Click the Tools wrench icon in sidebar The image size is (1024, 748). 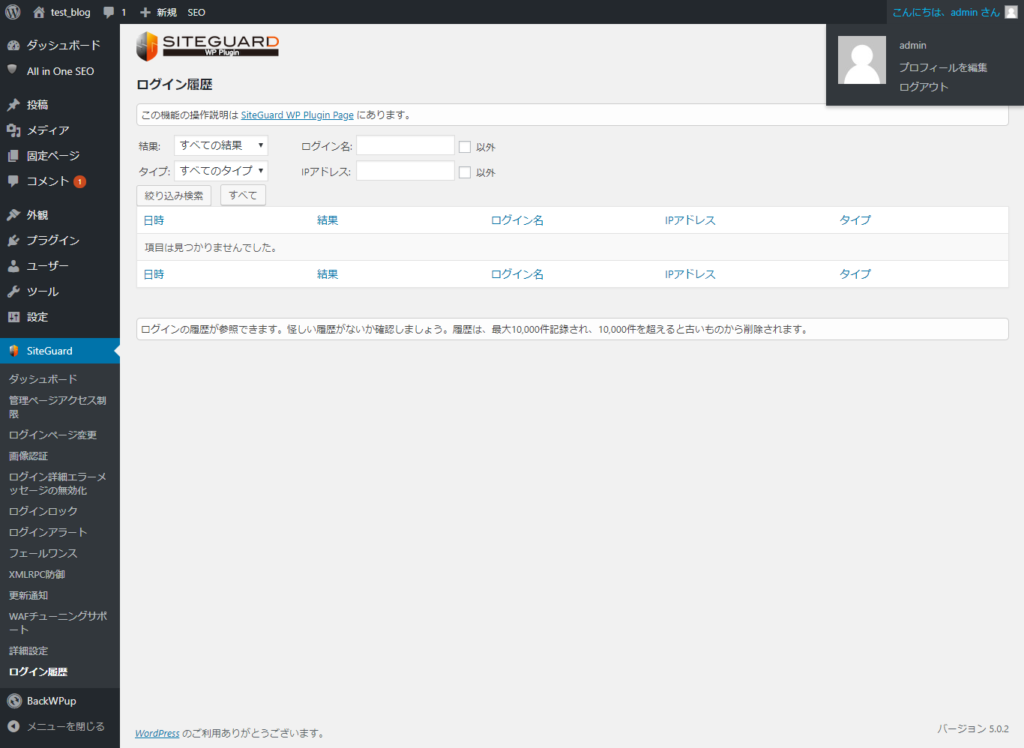tap(13, 291)
